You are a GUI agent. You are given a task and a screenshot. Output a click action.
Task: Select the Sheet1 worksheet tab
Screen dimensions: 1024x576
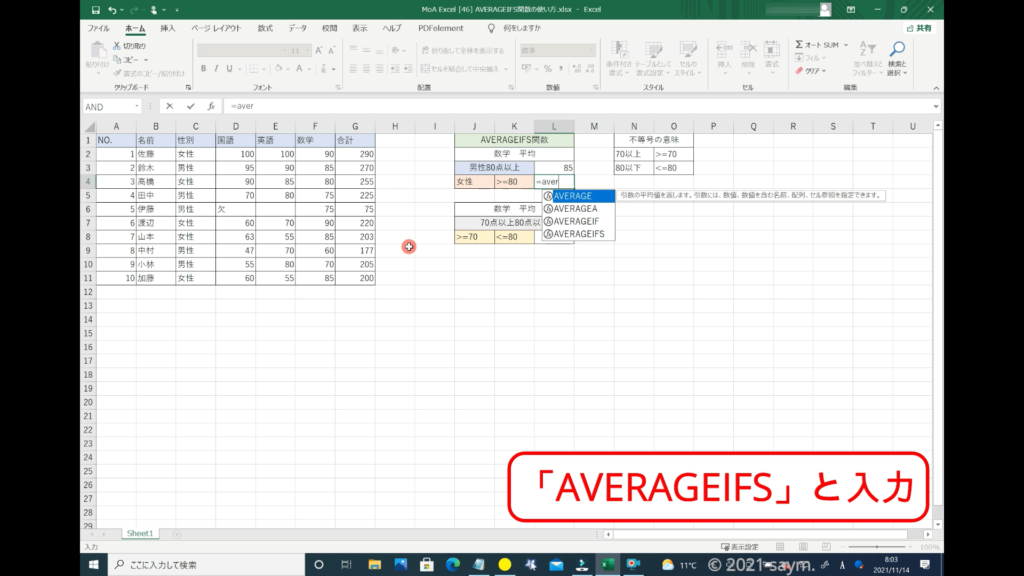tap(139, 534)
